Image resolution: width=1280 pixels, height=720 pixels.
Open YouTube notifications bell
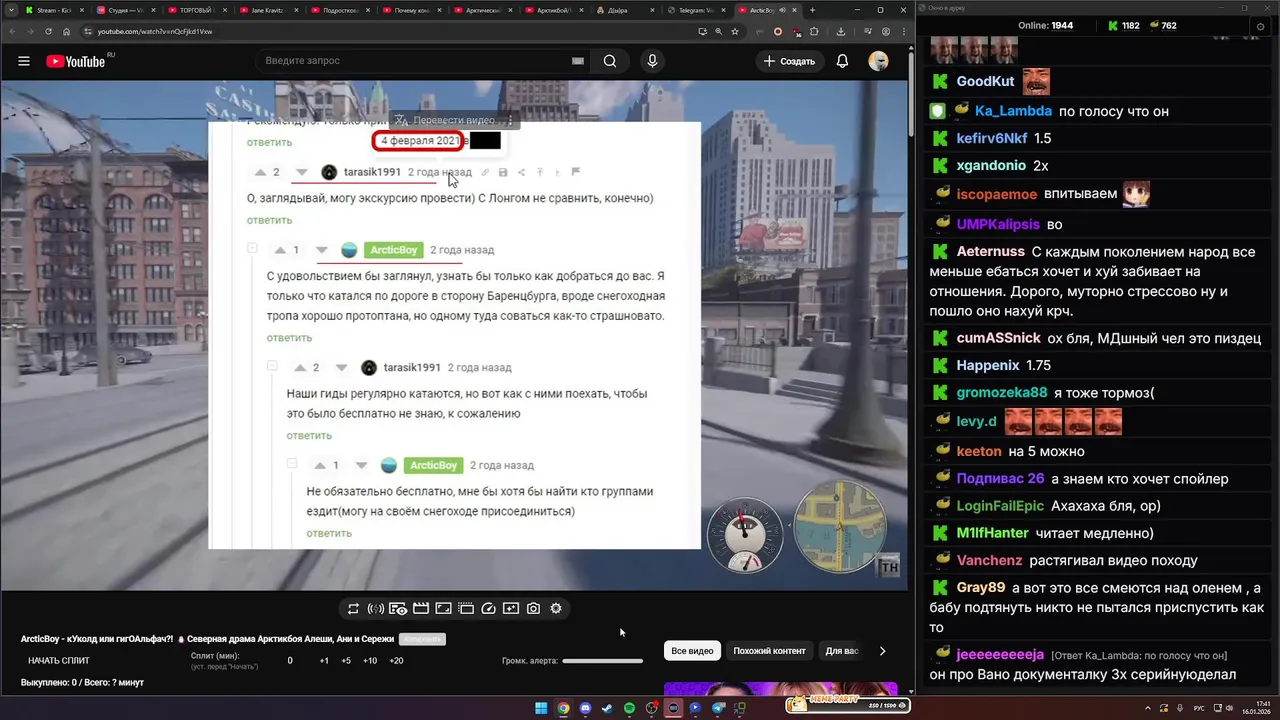click(842, 61)
